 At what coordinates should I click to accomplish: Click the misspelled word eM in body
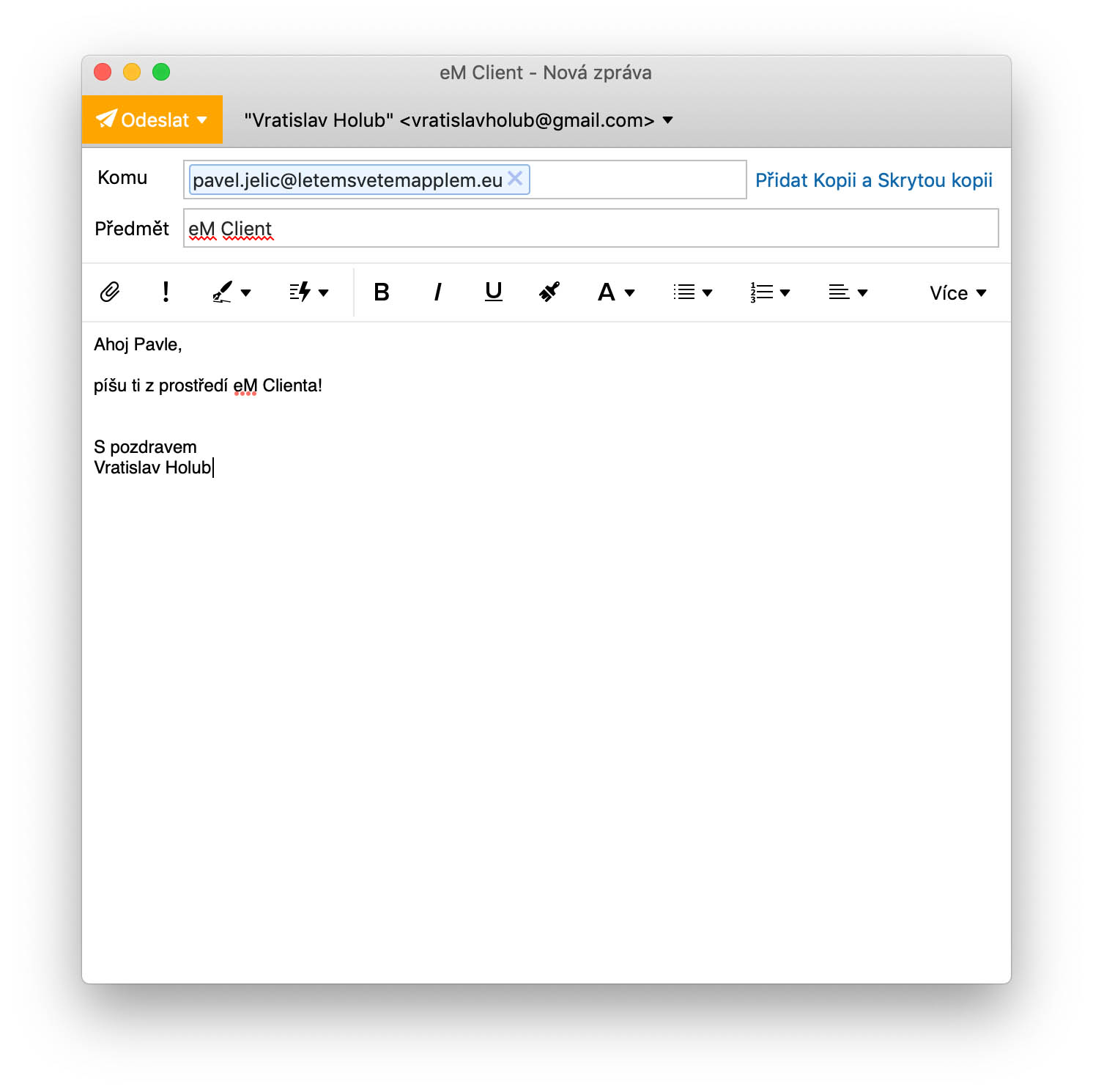[245, 385]
